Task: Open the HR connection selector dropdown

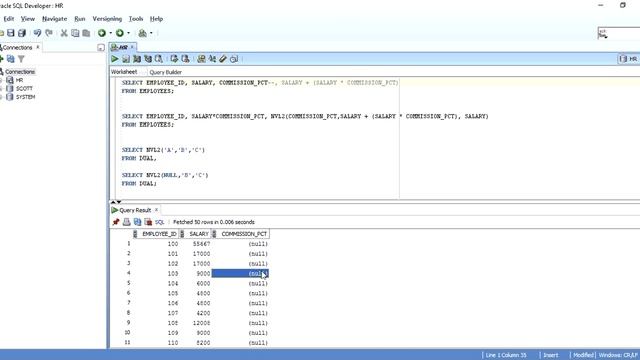Action: [629, 59]
